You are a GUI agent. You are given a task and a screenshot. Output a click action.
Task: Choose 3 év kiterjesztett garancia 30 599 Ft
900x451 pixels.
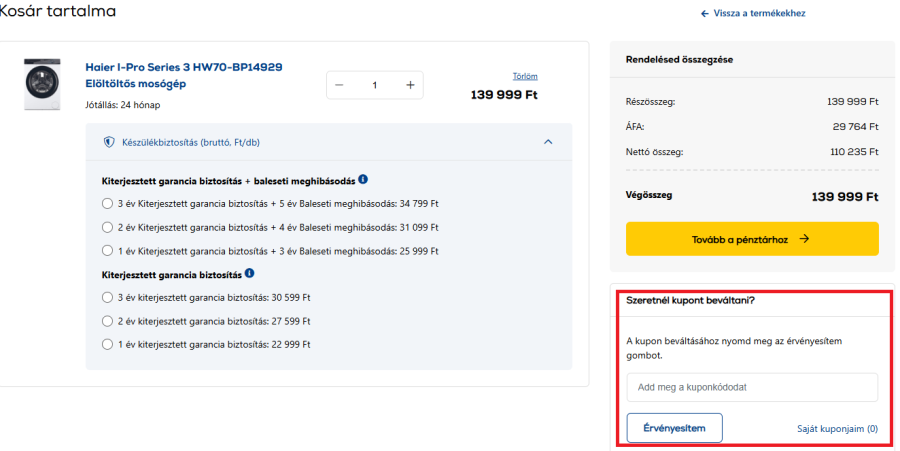coord(108,297)
